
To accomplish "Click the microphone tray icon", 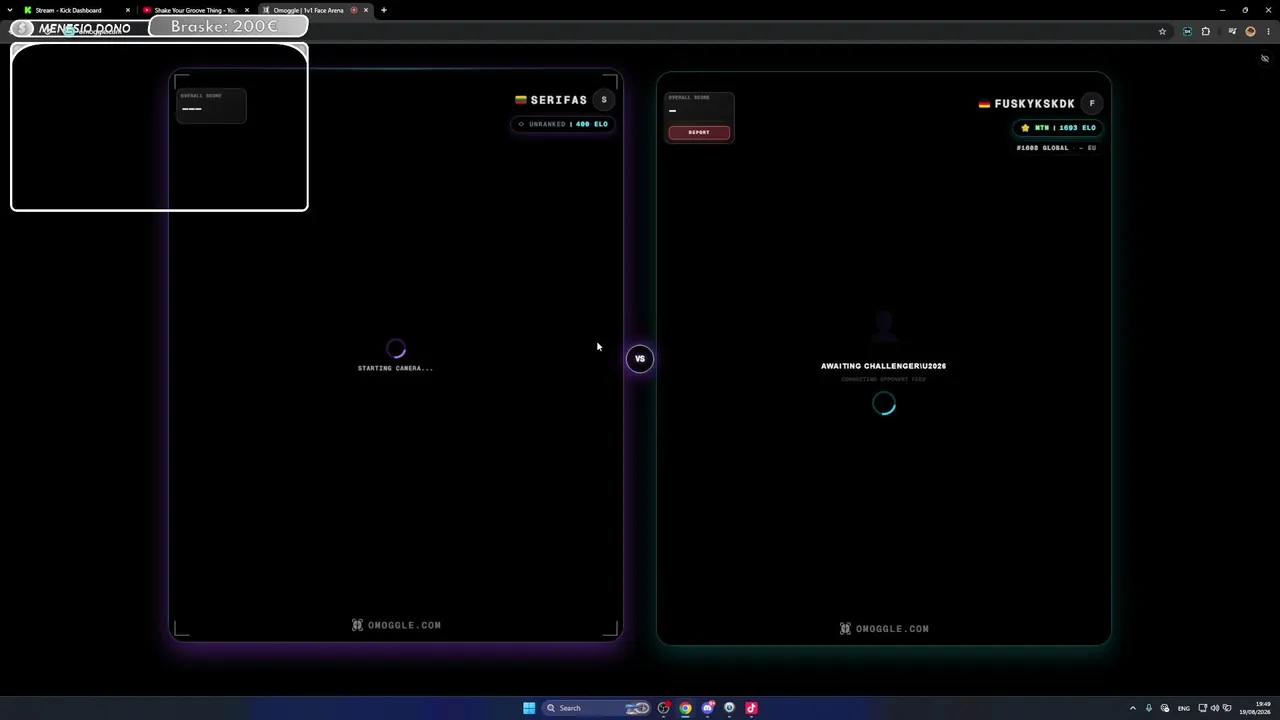I will pyautogui.click(x=1149, y=708).
